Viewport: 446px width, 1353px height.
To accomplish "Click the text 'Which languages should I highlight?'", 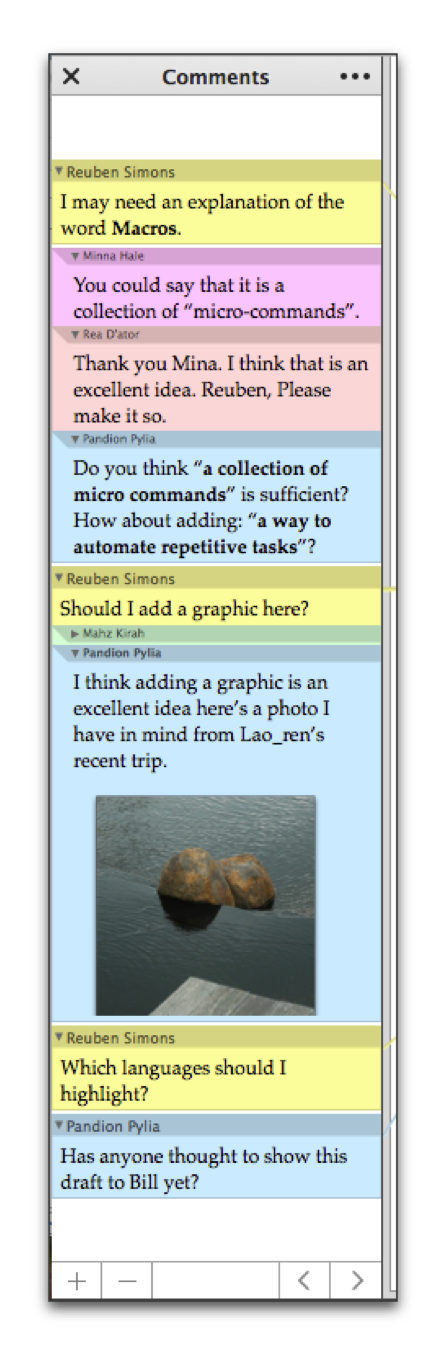I will (x=173, y=1081).
